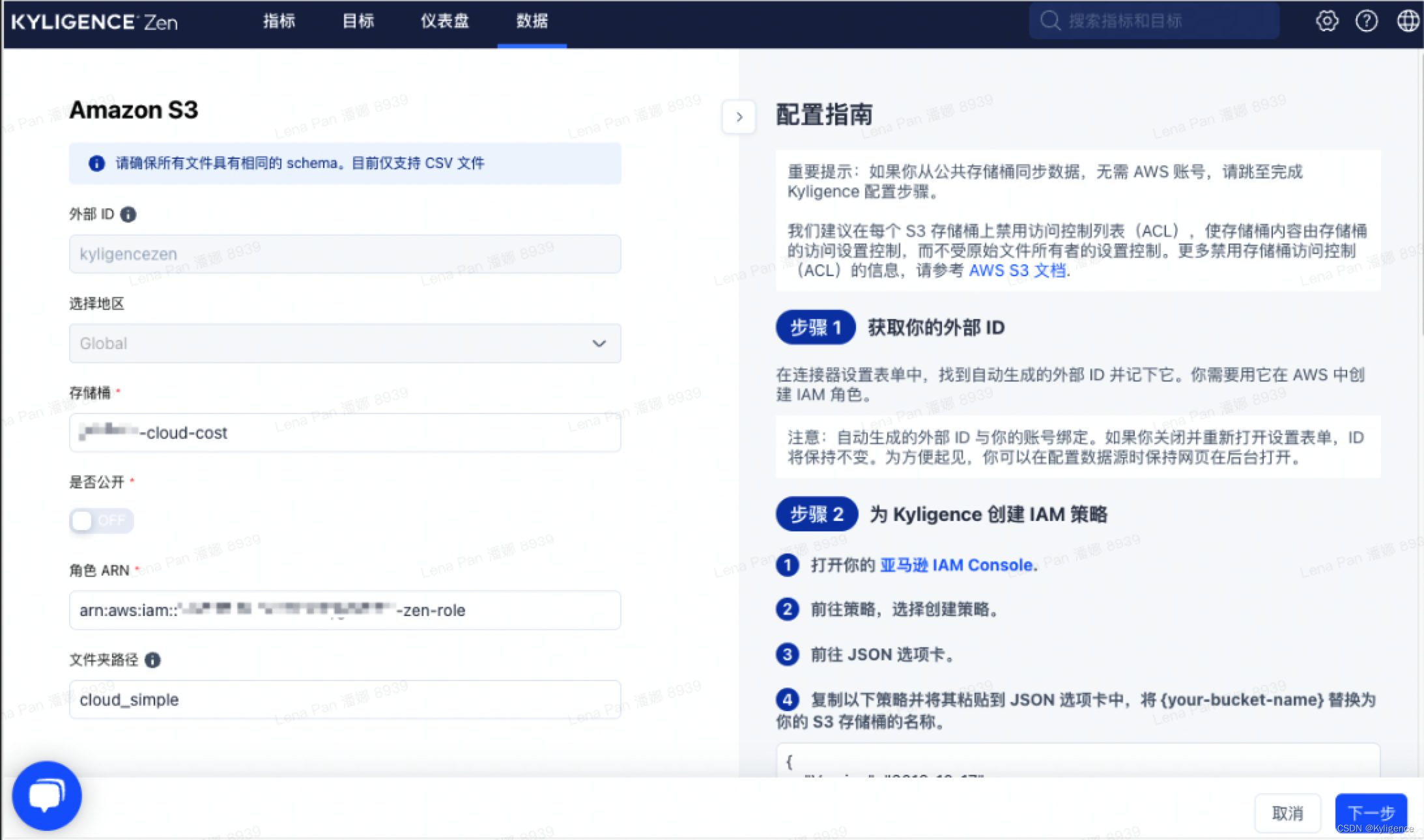Click the search magnifier icon
1424x840 pixels.
coord(1049,21)
